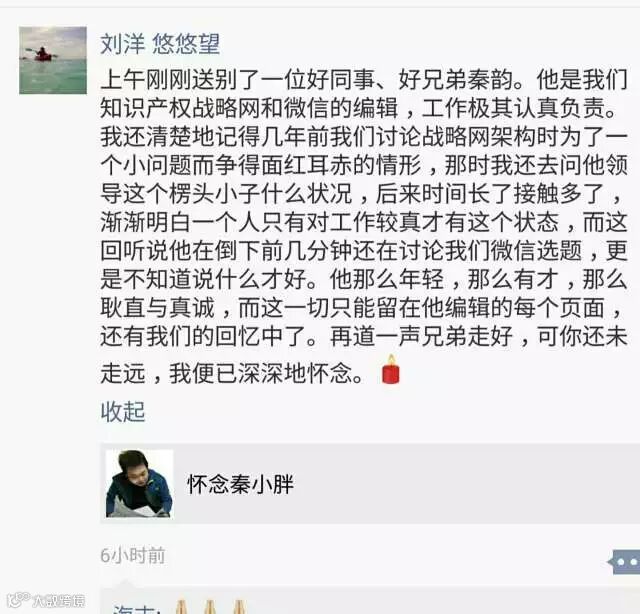Click the gray share card background area
Viewport: 640px width, 614px height.
449,484
